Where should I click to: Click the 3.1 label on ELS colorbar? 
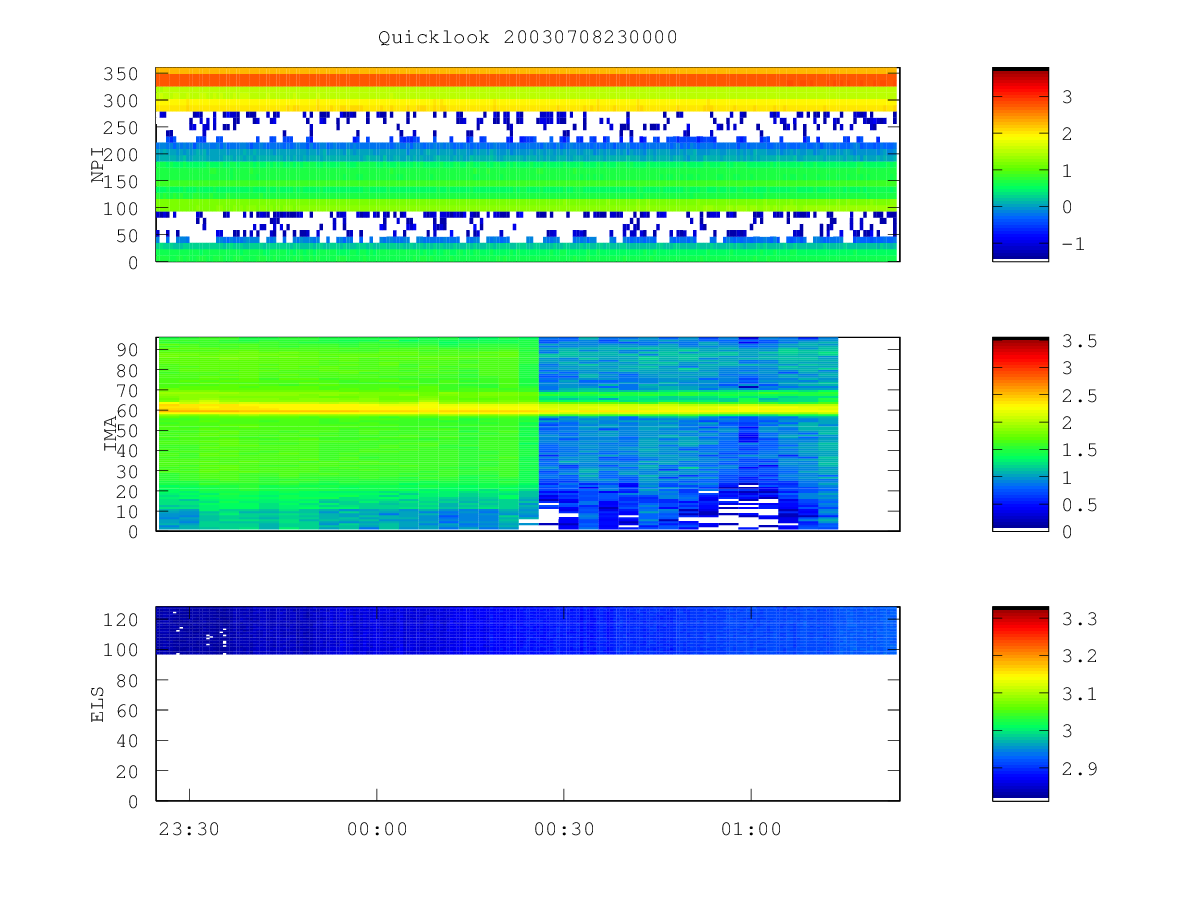pyautogui.click(x=1078, y=694)
